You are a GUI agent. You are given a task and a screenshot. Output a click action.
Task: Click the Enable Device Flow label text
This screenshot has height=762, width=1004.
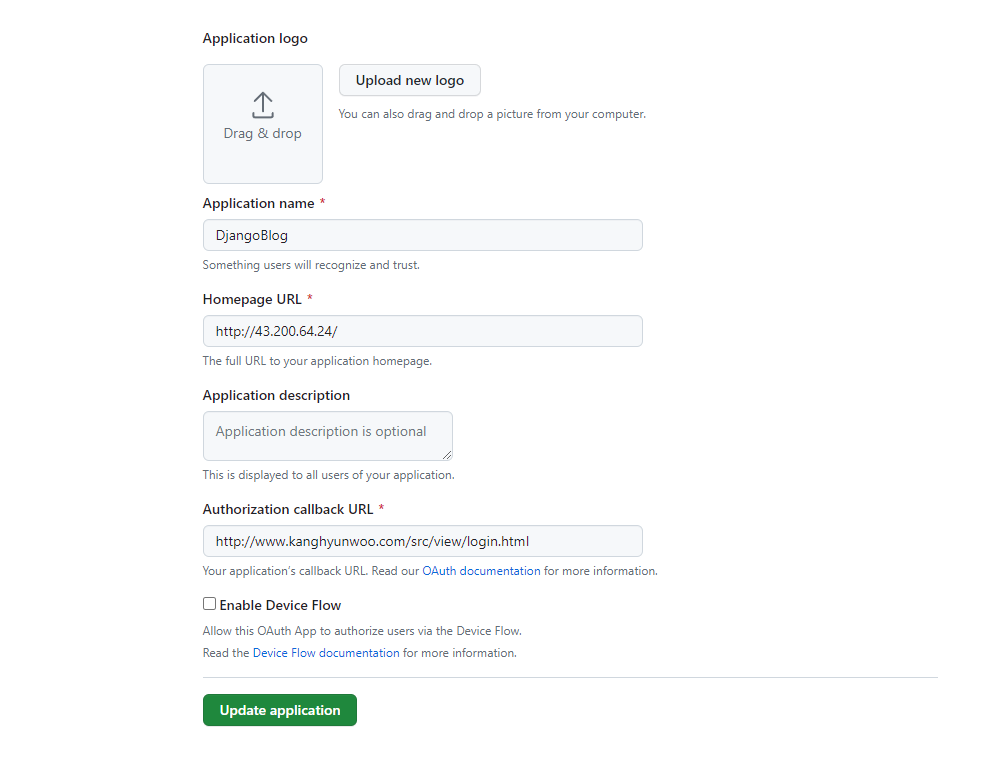click(x=281, y=604)
